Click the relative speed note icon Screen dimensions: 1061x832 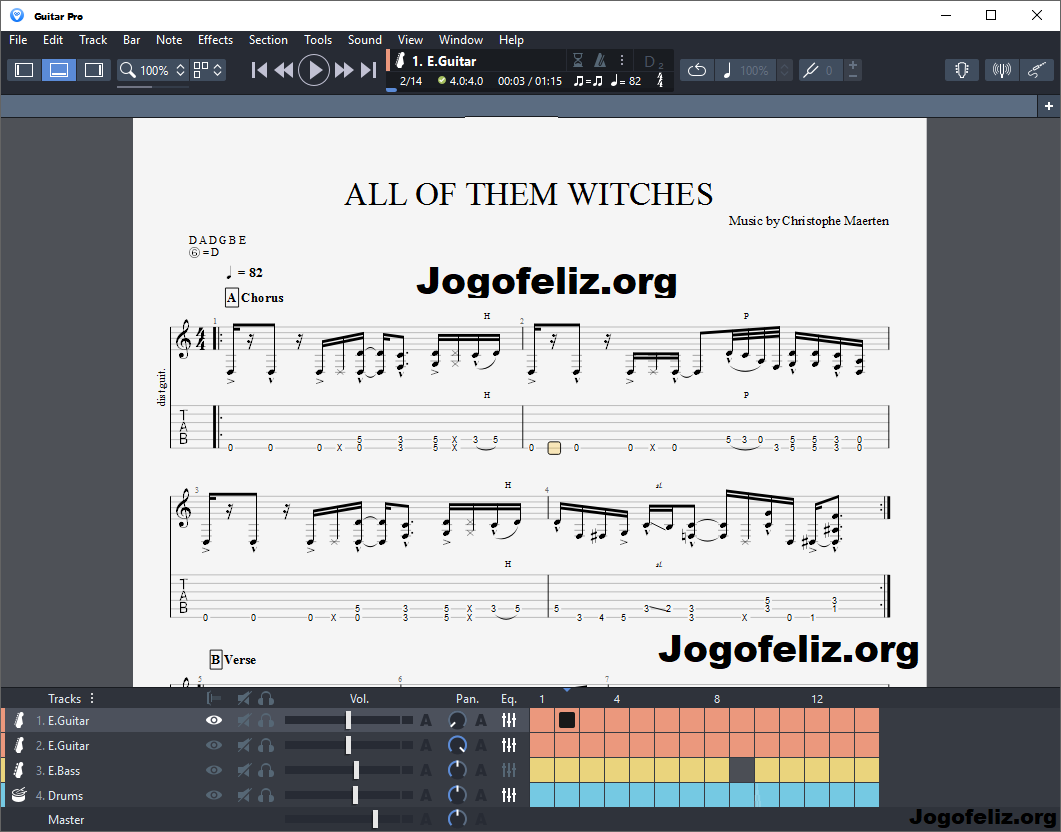(727, 70)
